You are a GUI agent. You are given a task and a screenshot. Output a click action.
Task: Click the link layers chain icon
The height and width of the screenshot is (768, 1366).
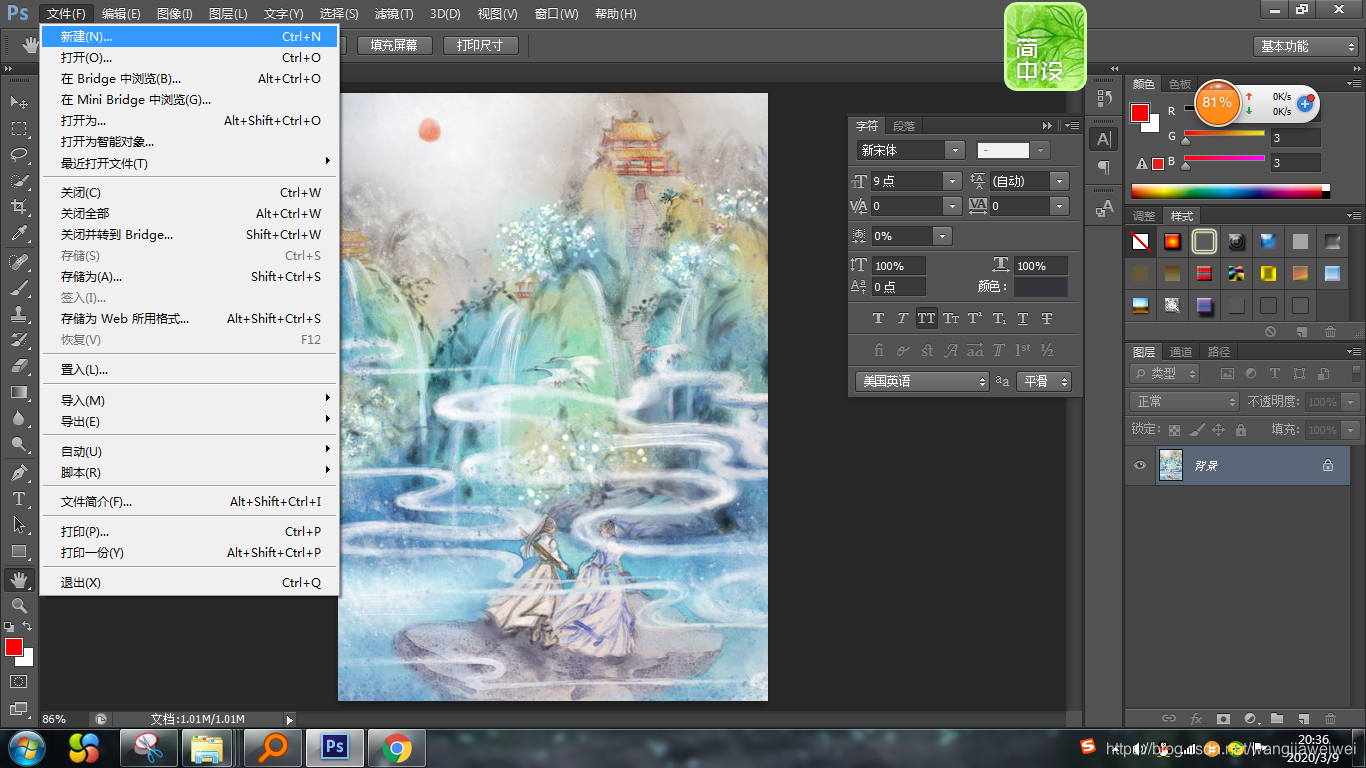pos(1168,718)
